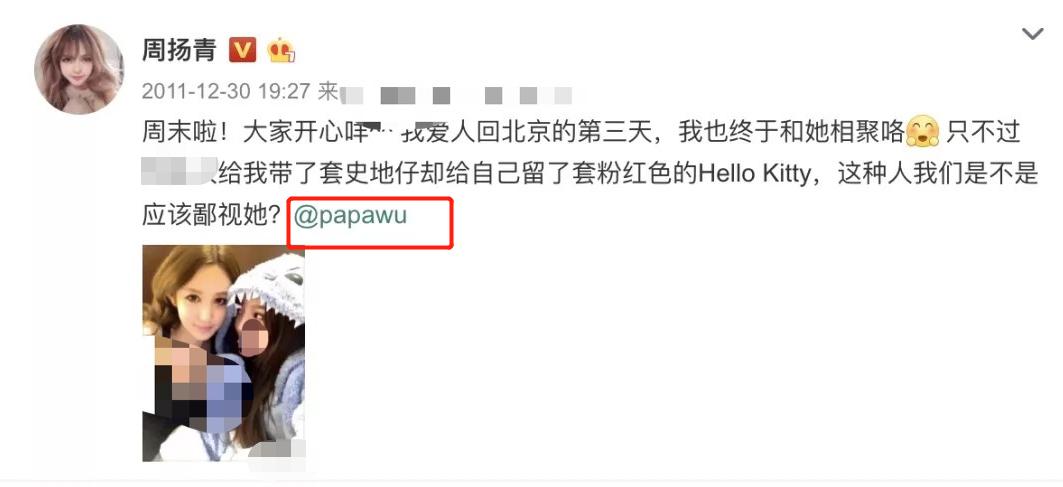The height and width of the screenshot is (487, 1063).
Task: Click the 周扬青 username link
Action: (x=179, y=50)
